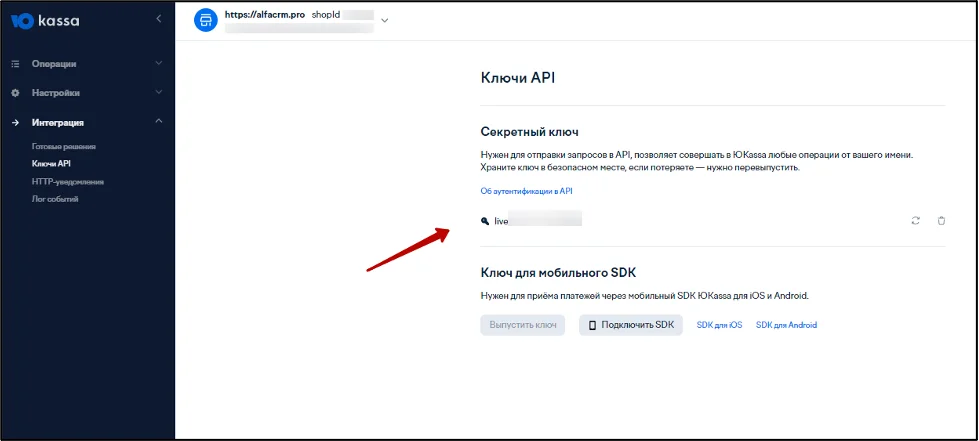This screenshot has width=979, height=441.
Task: Select the Интеграция menu section
Action: (x=58, y=122)
